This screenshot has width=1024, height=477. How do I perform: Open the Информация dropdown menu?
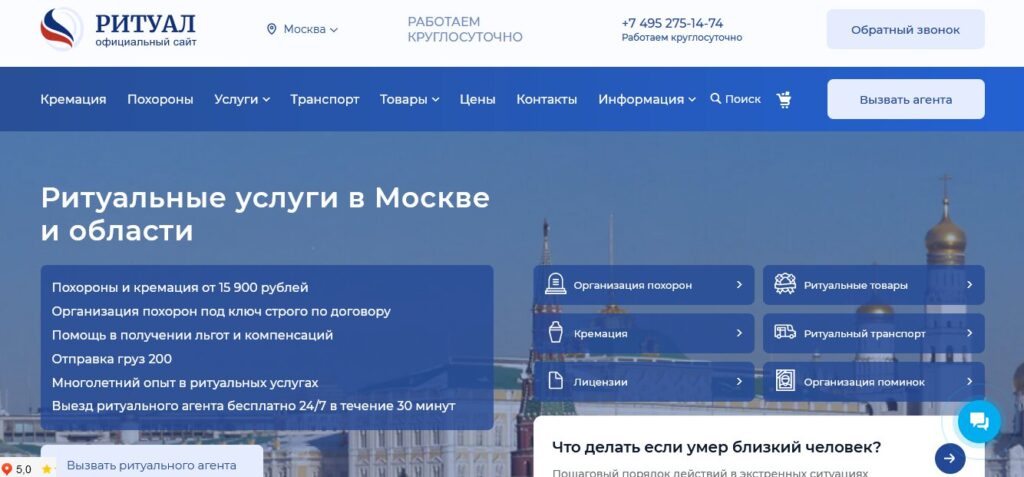pyautogui.click(x=647, y=99)
